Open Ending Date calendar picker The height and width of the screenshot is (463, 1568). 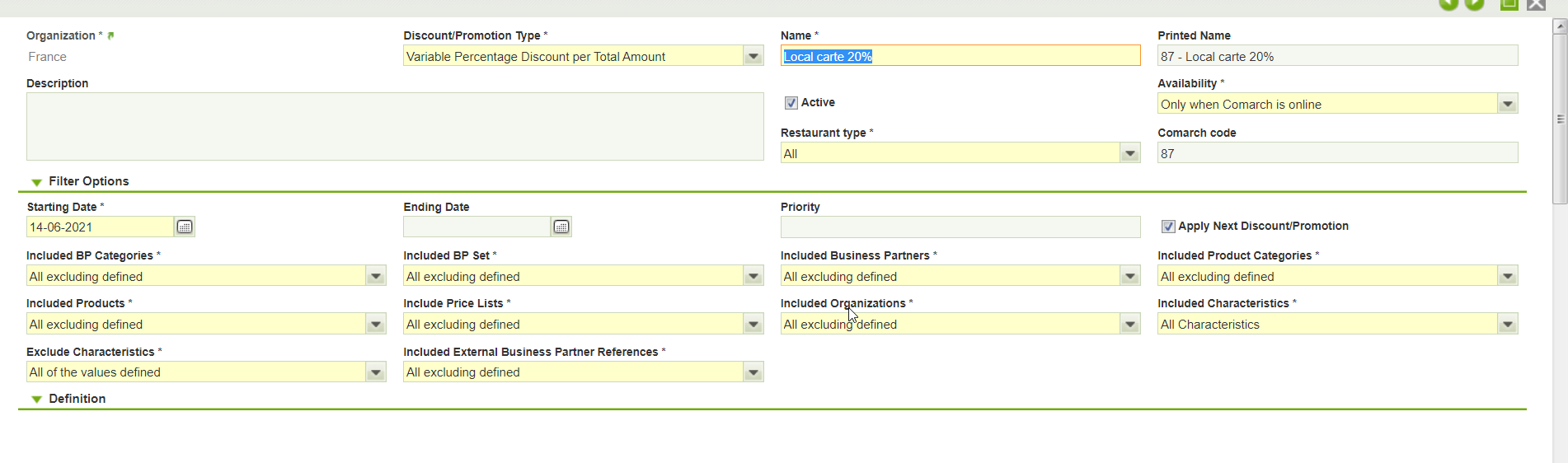coord(561,227)
